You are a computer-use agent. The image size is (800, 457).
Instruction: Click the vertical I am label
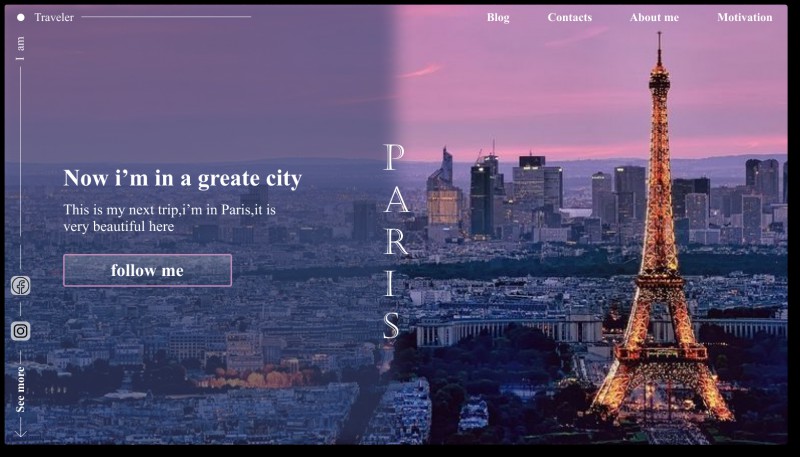click(x=20, y=49)
